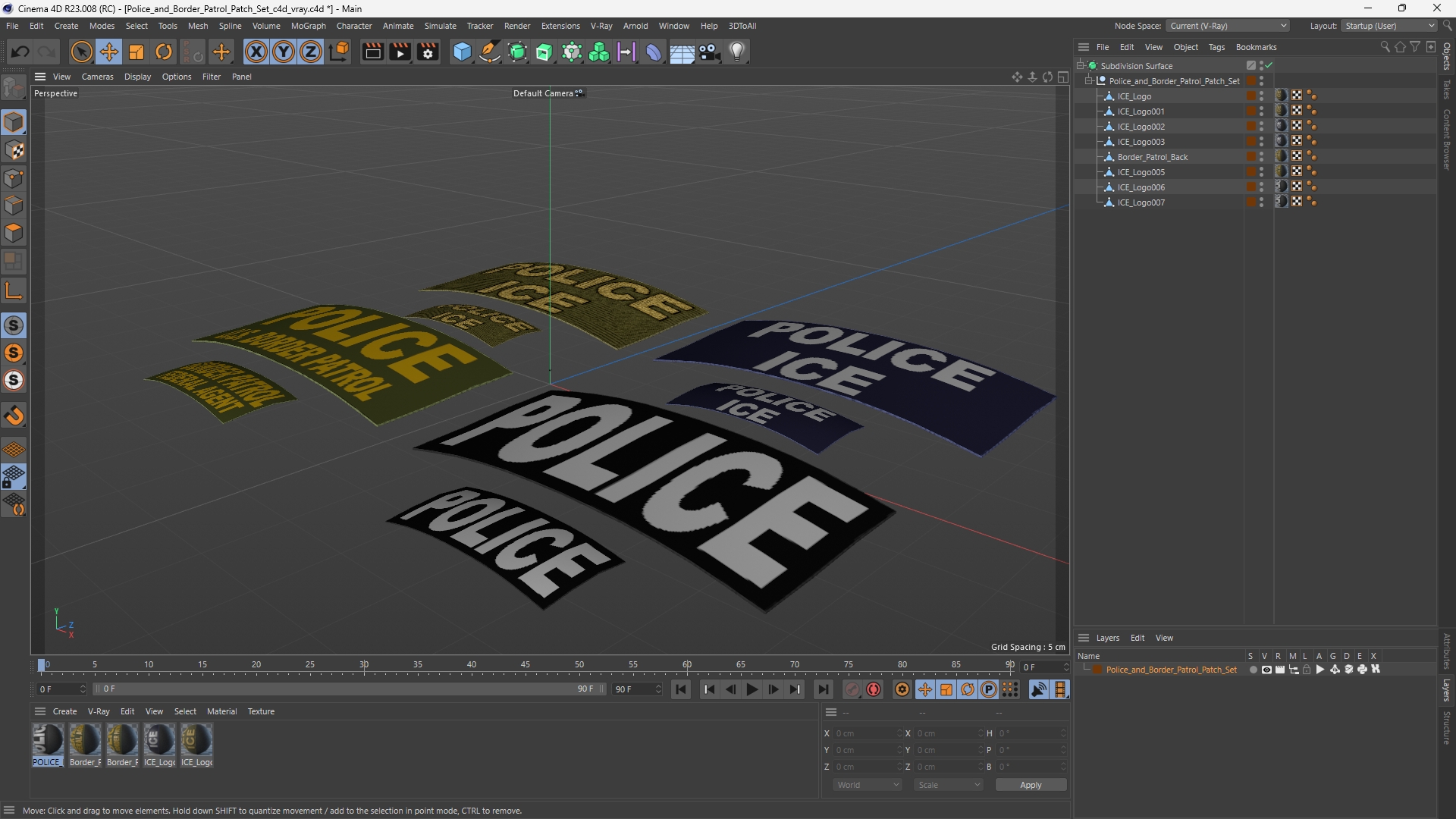Click the Workplane grid icon
The width and height of the screenshot is (1456, 819).
point(14,449)
